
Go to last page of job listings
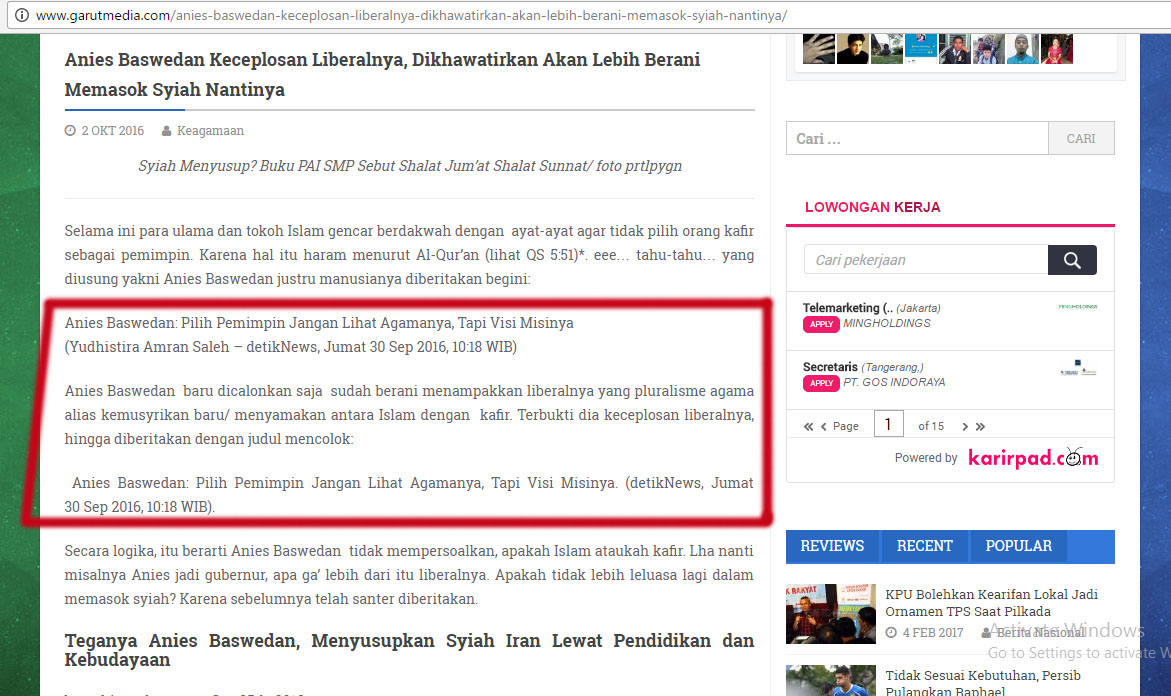pos(981,426)
